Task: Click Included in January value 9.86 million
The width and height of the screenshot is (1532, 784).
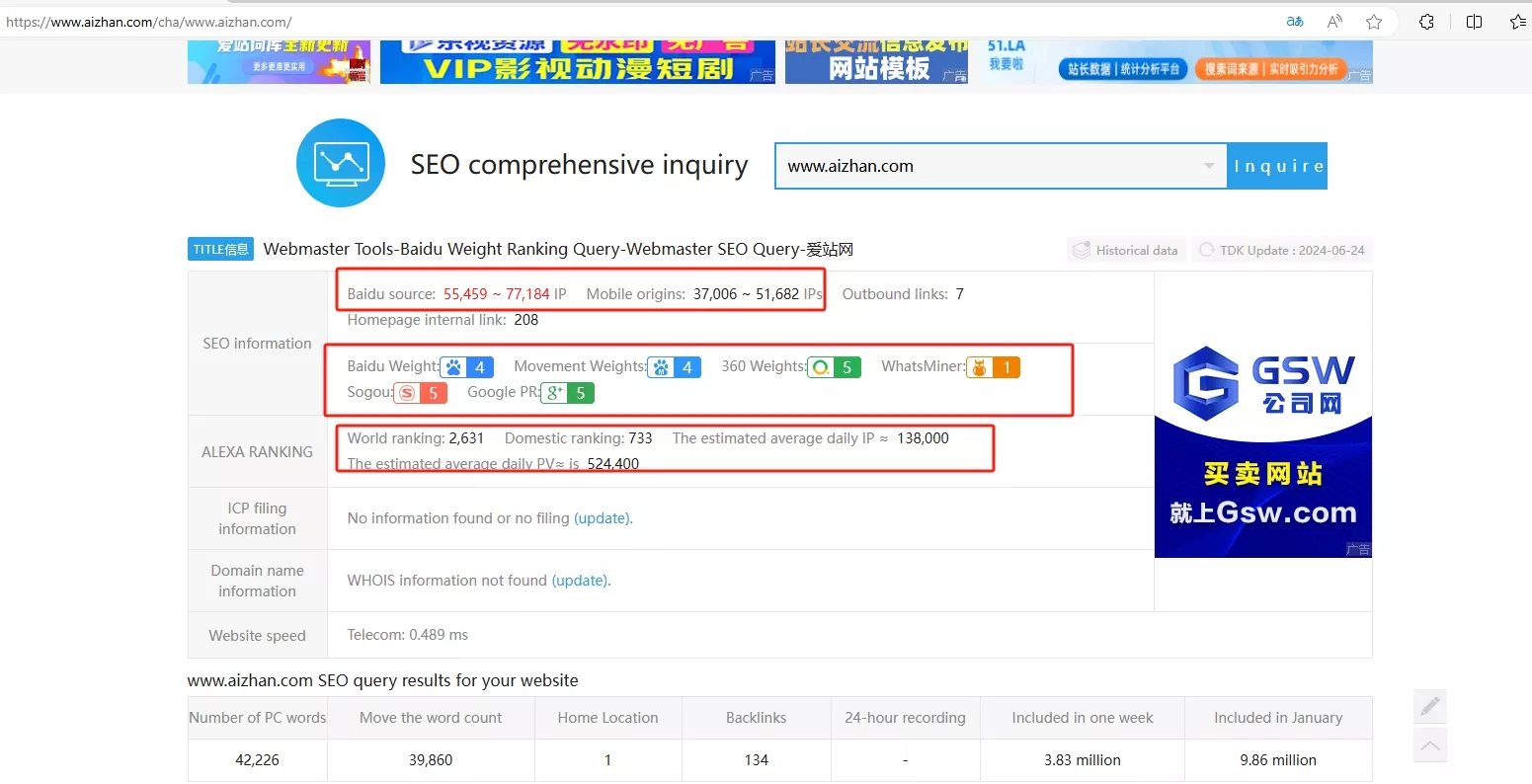Action: [1278, 760]
